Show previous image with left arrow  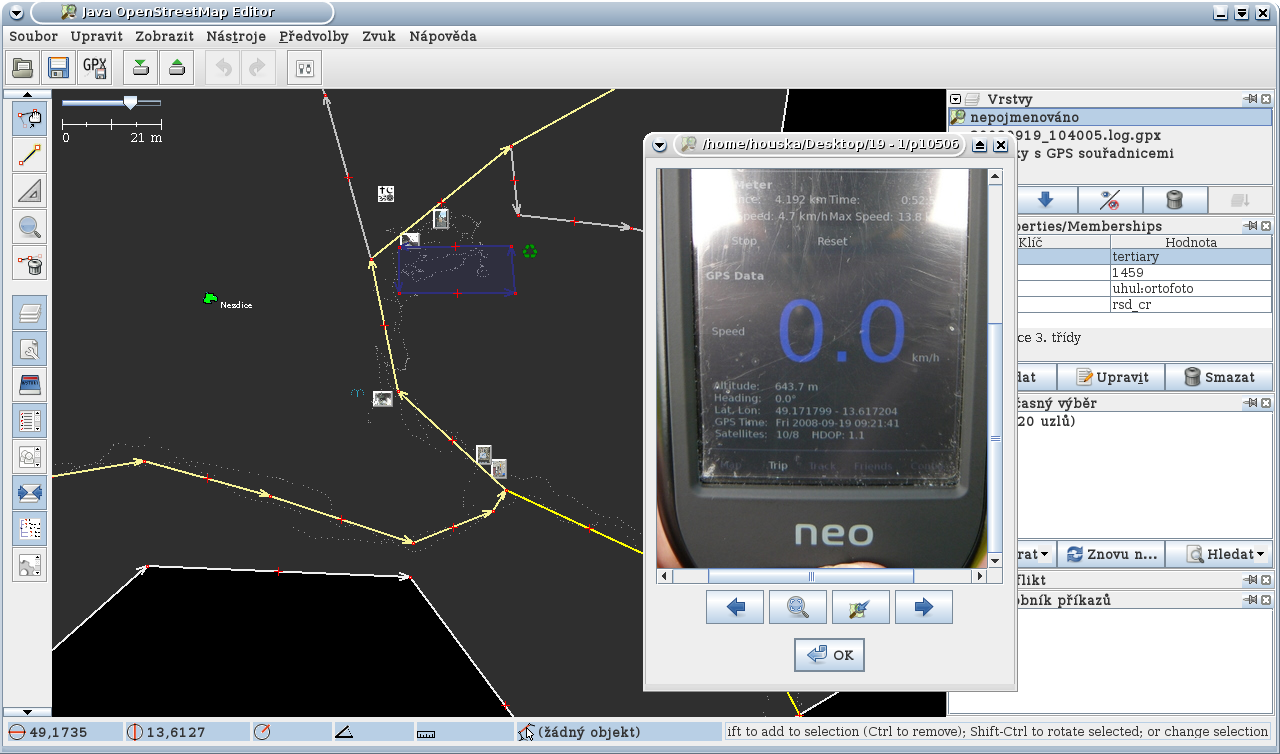point(735,607)
